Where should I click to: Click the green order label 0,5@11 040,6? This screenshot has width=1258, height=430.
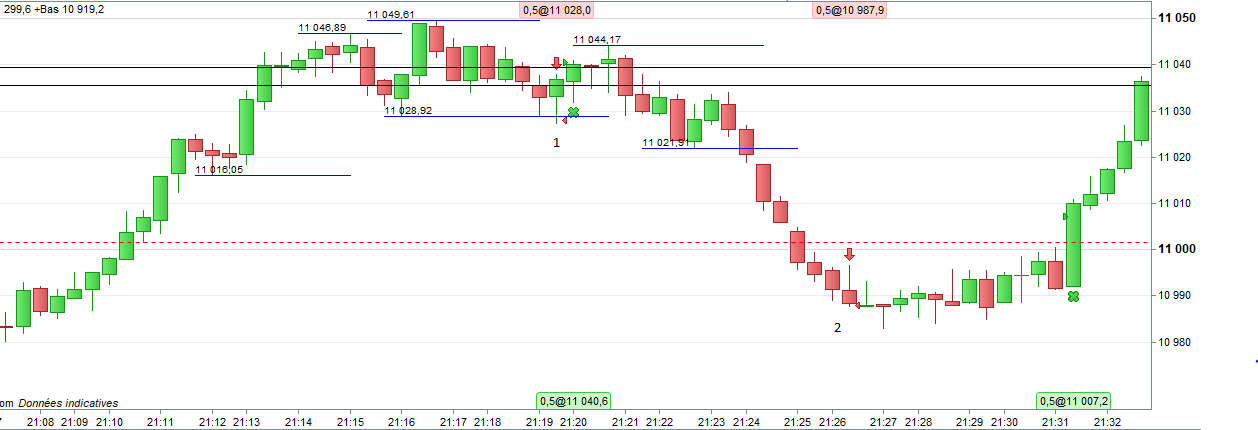[573, 401]
